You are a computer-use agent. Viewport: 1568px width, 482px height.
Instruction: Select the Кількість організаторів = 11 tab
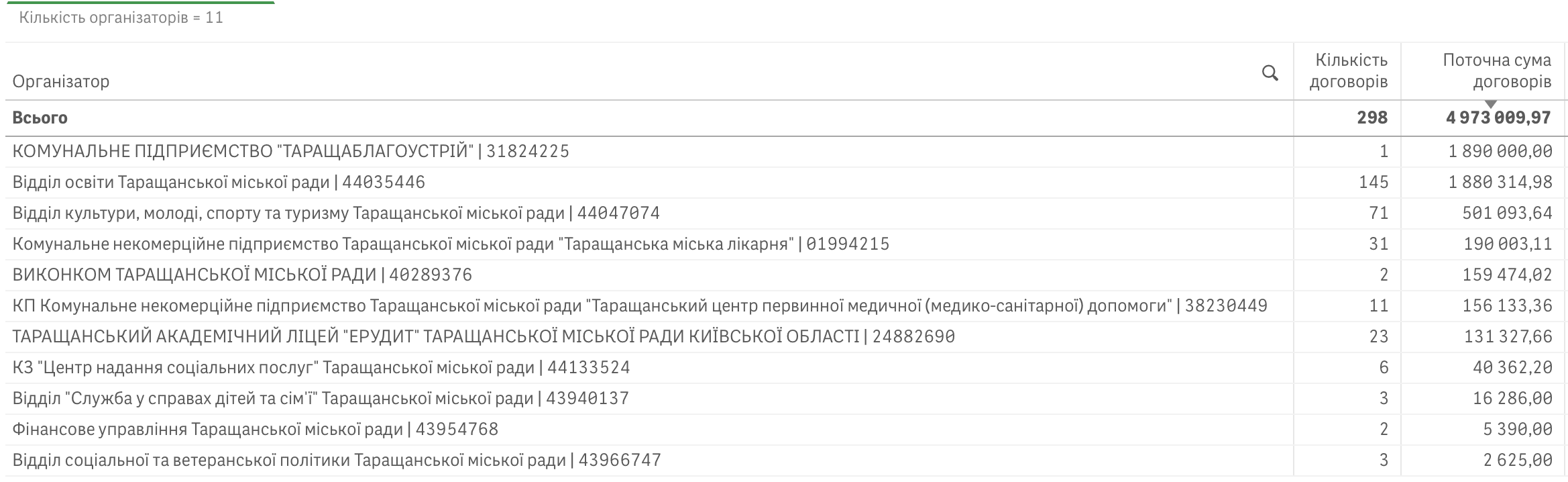(x=121, y=17)
